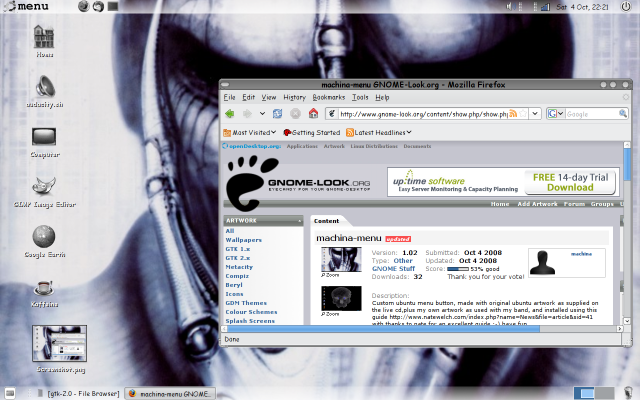This screenshot has height=400, width=640.
Task: Open the Getting Started bookmark
Action: 311,132
